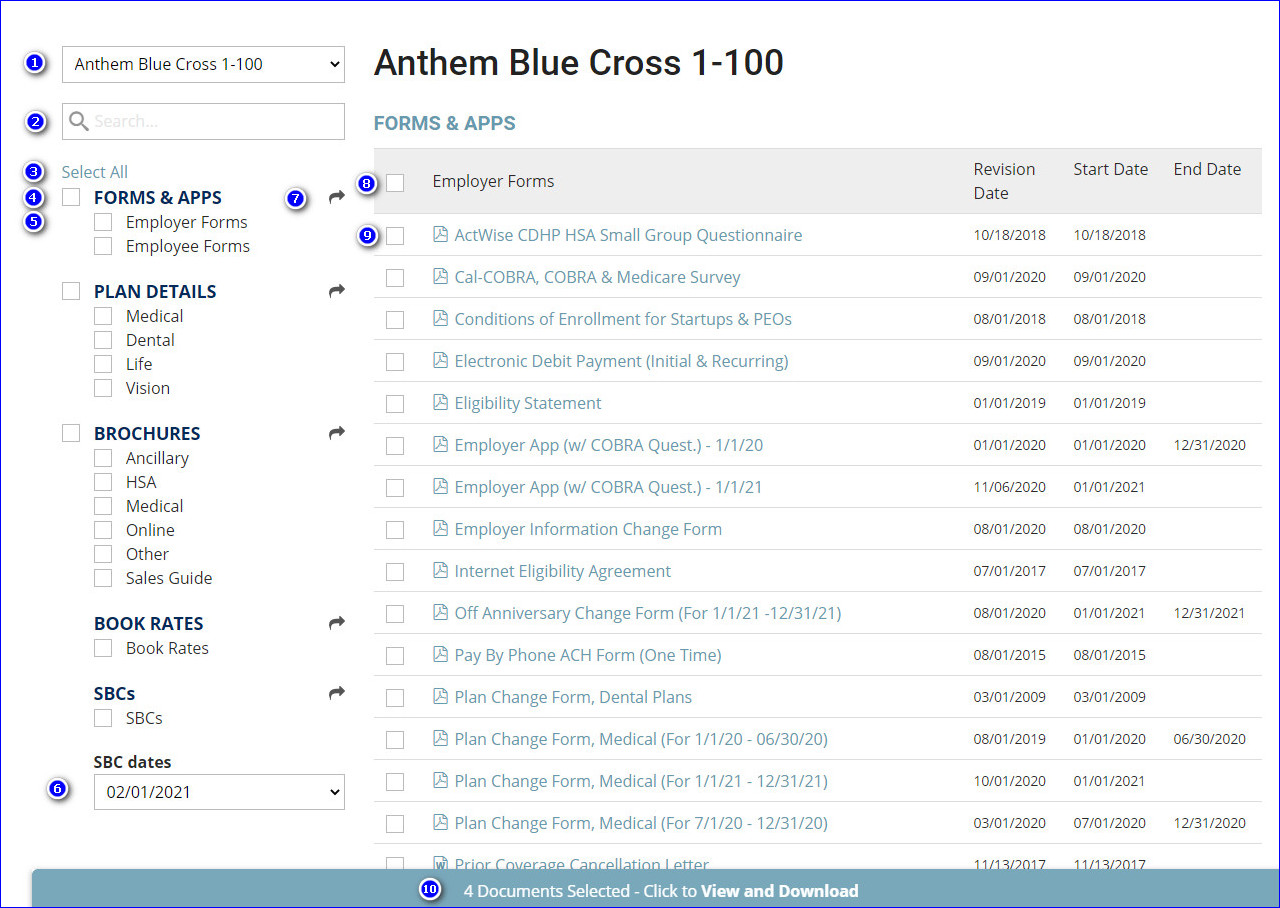Select checkbox for Eligibility Statement row
The height and width of the screenshot is (908, 1280).
tap(395, 404)
